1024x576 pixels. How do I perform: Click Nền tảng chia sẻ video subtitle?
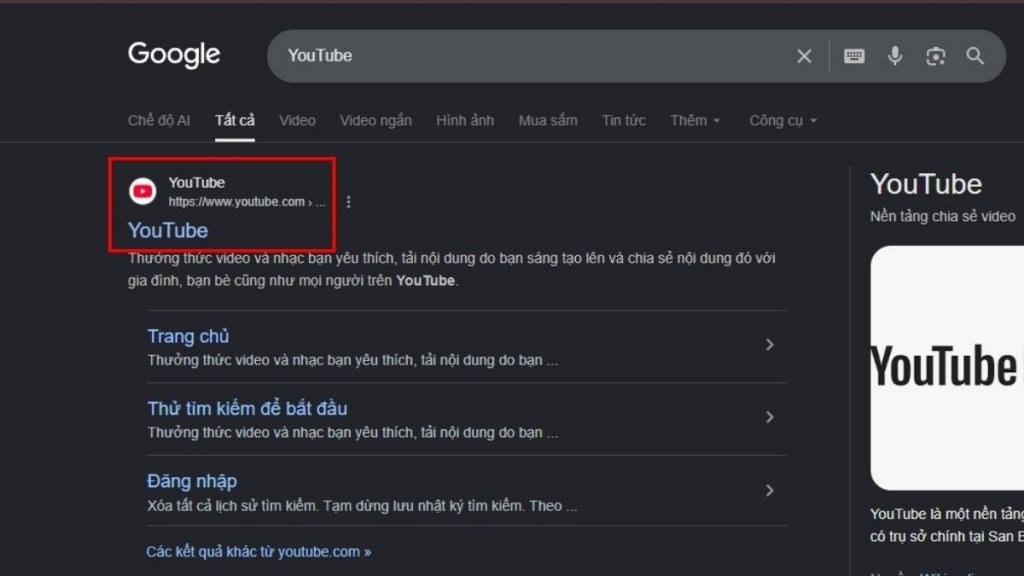[x=942, y=216]
